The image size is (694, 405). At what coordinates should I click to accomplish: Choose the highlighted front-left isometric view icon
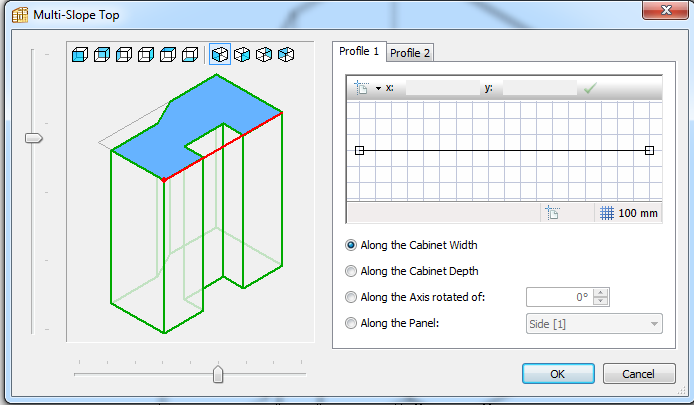click(220, 54)
